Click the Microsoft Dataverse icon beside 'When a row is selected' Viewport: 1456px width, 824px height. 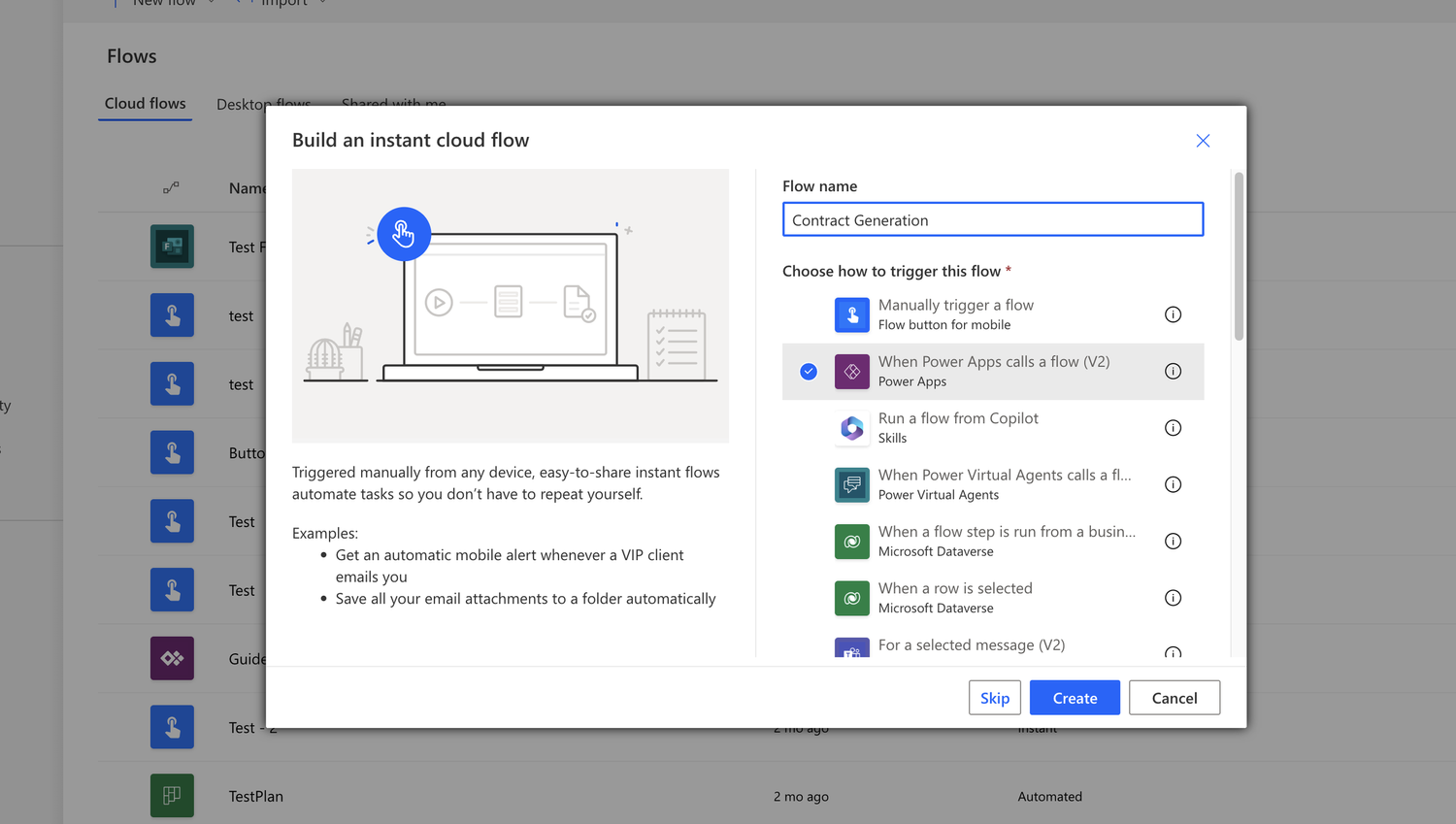click(x=851, y=598)
